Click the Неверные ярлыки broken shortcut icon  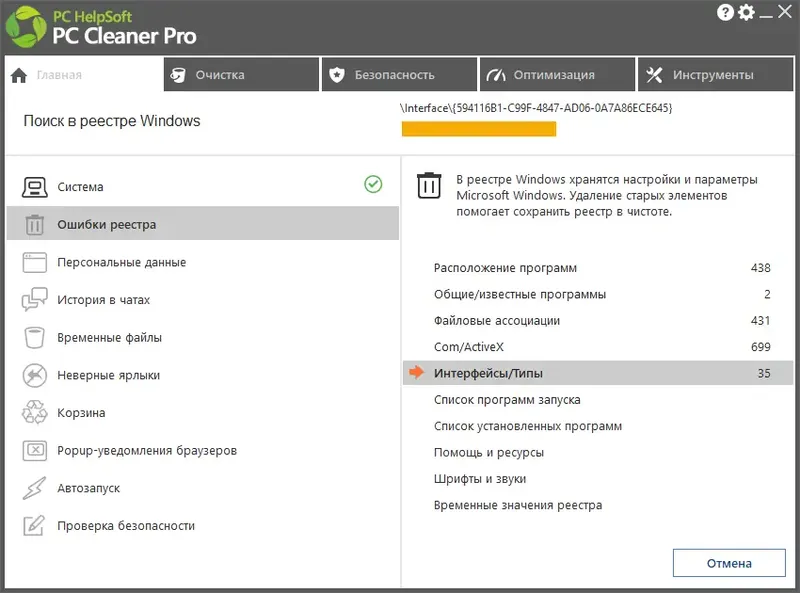pos(32,375)
